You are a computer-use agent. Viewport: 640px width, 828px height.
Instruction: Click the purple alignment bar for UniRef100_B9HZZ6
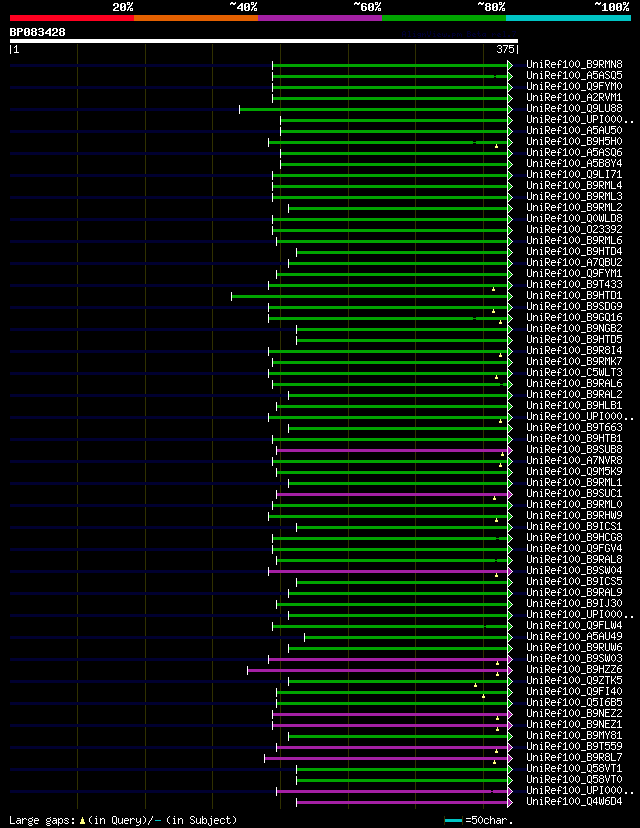click(x=378, y=671)
